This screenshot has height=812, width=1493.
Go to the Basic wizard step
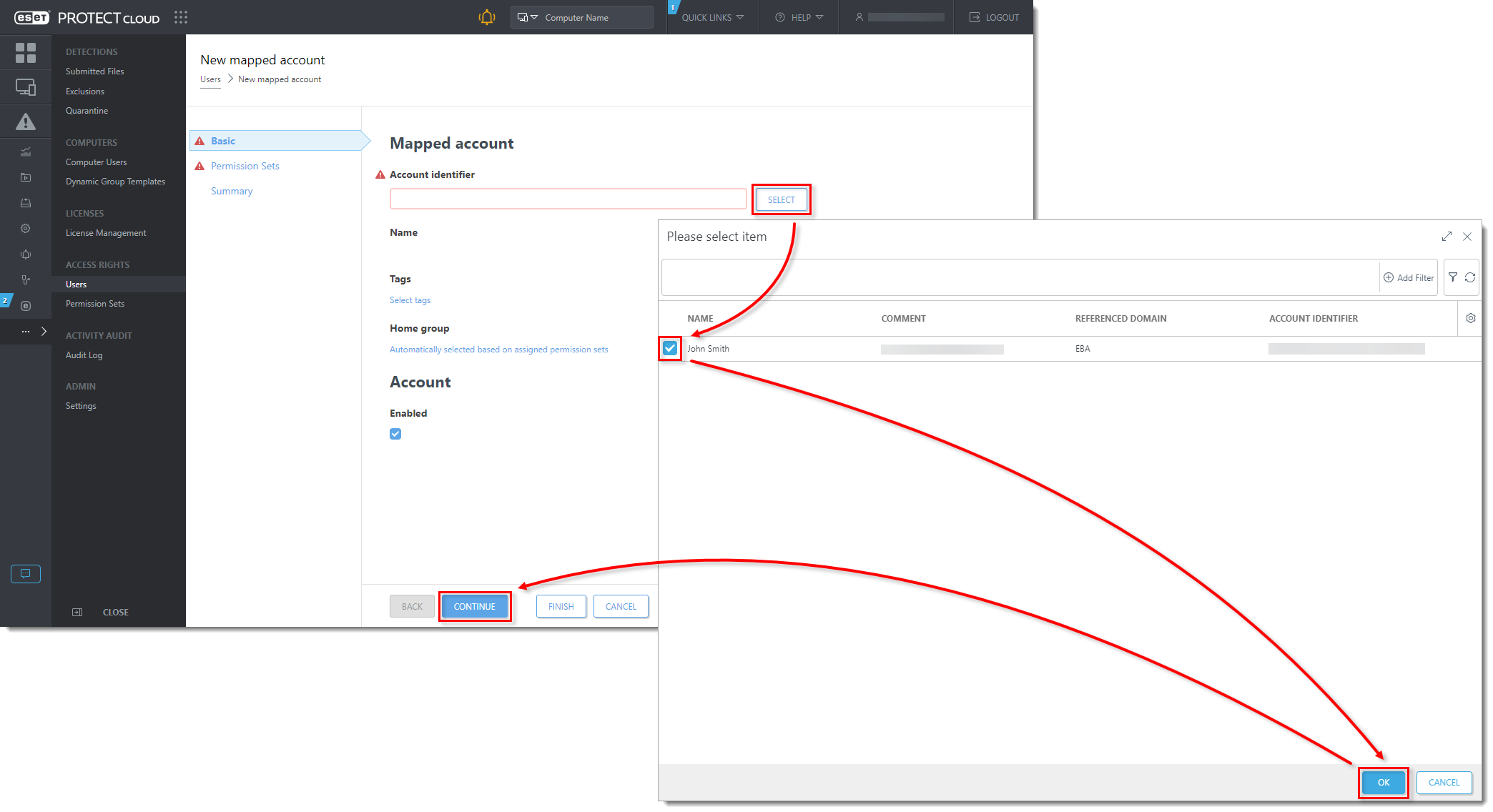(280, 141)
